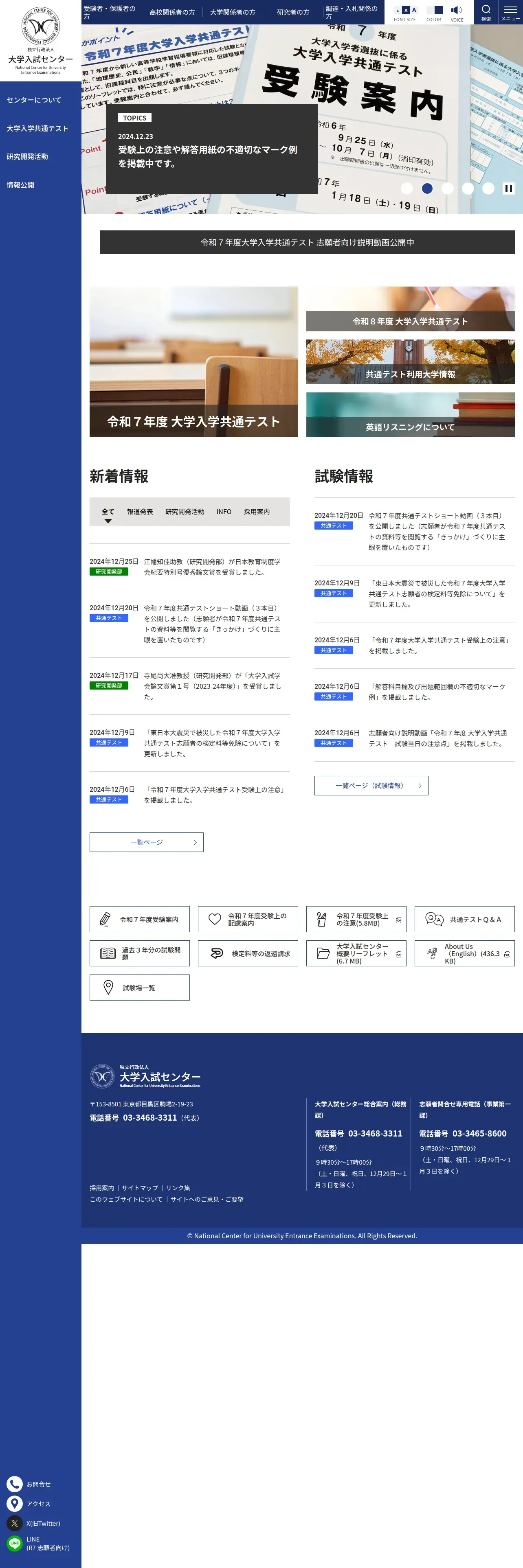The width and height of the screenshot is (523, 1568).
Task: Go to third slideshow dot
Action: [x=448, y=189]
